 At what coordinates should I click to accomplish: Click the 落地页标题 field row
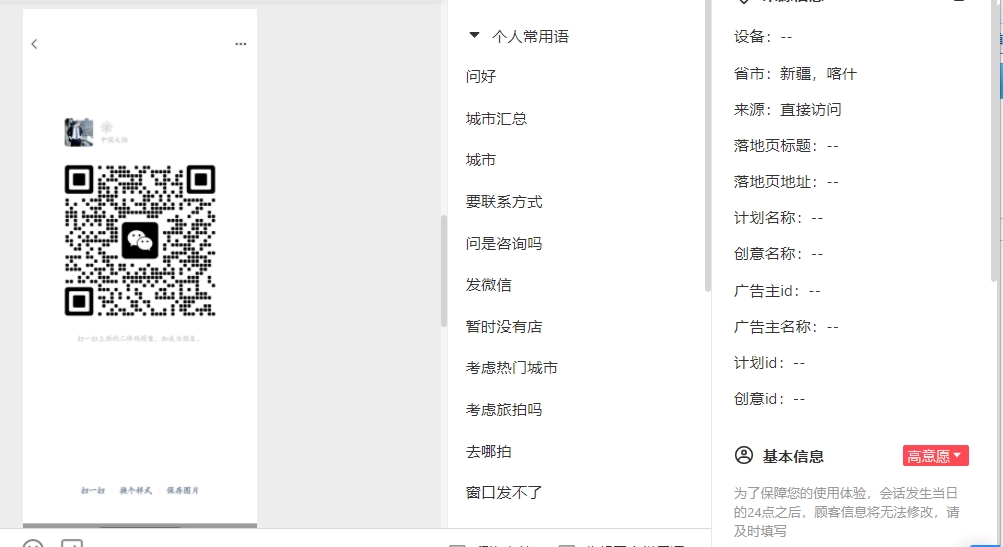click(x=786, y=146)
